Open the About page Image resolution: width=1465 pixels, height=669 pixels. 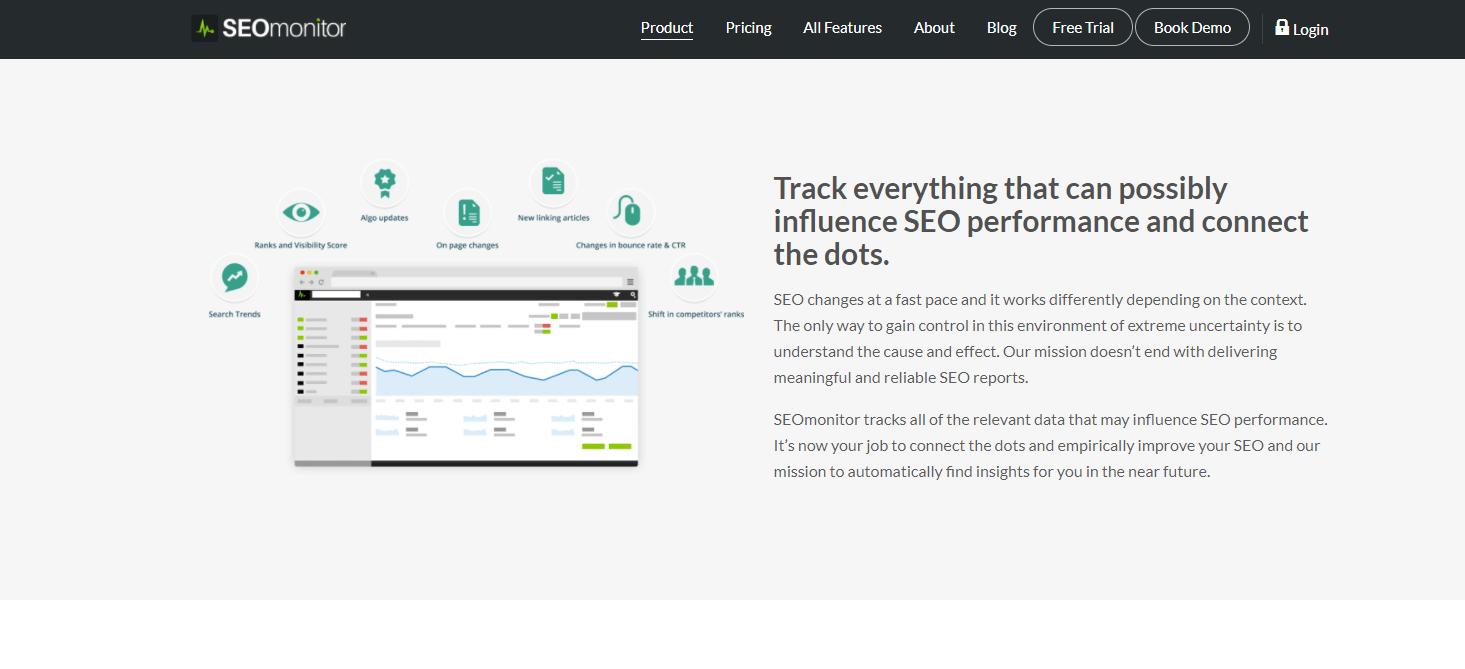click(934, 28)
